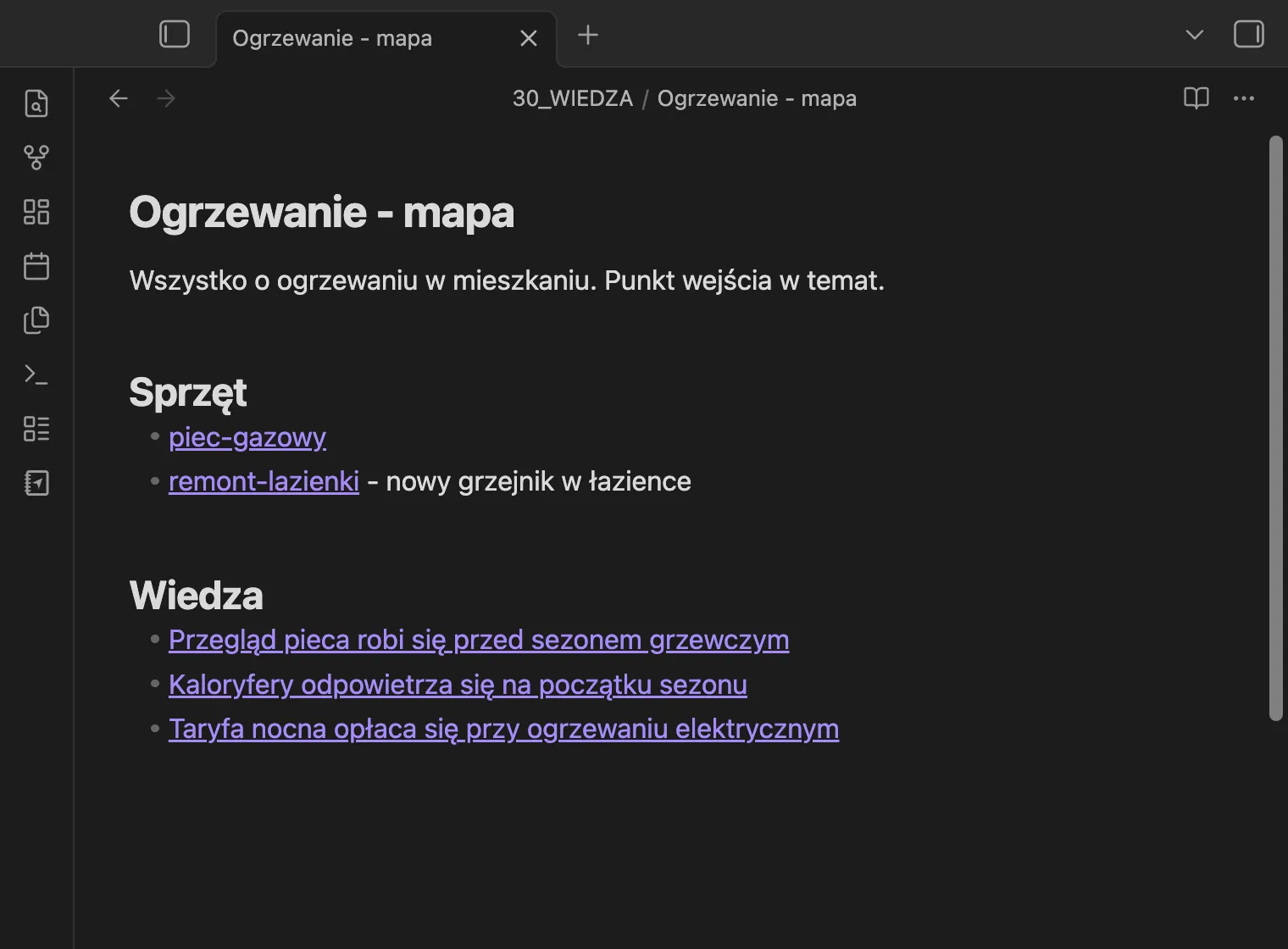Select the Ogrzewanie - mapa tab
The image size is (1288, 949).
(x=387, y=38)
